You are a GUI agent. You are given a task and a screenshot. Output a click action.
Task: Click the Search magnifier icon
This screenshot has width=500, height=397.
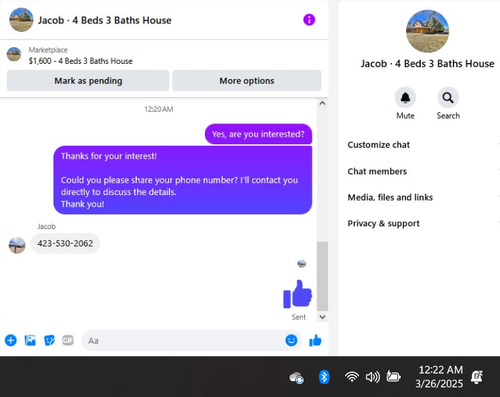[448, 98]
